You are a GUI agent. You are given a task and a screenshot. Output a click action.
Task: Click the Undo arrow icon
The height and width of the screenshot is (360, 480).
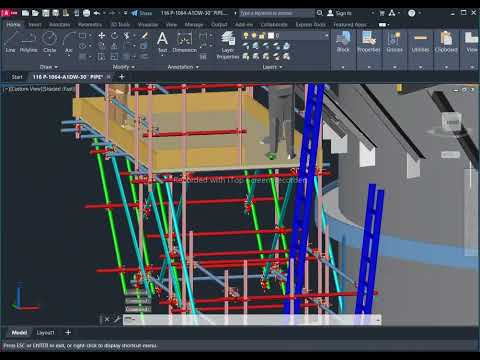click(x=97, y=13)
